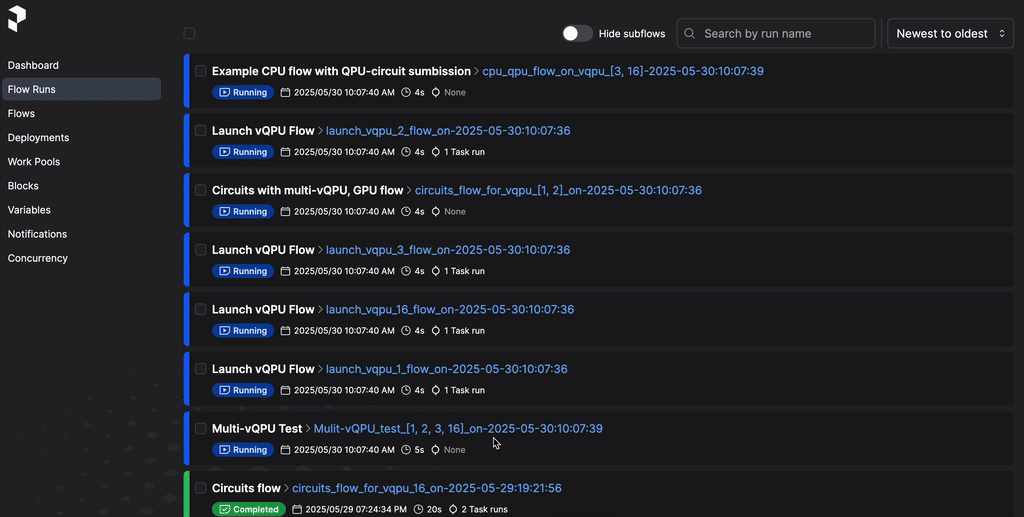The height and width of the screenshot is (517, 1024).
Task: Open the launch_vqpu_1_flow run link
Action: 446,369
